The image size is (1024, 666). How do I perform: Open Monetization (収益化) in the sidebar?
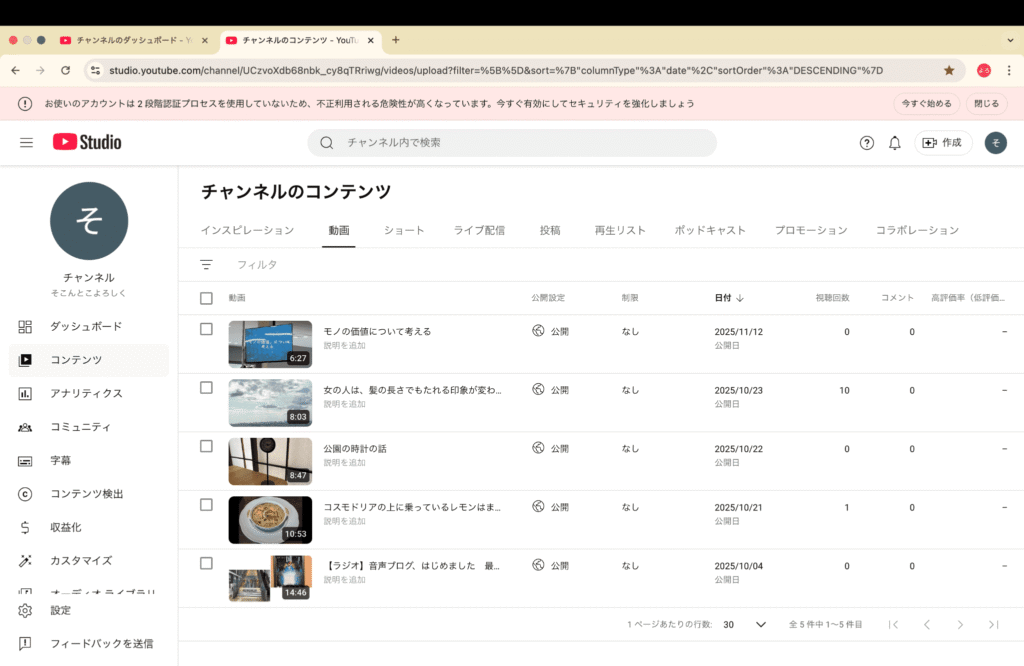point(66,527)
